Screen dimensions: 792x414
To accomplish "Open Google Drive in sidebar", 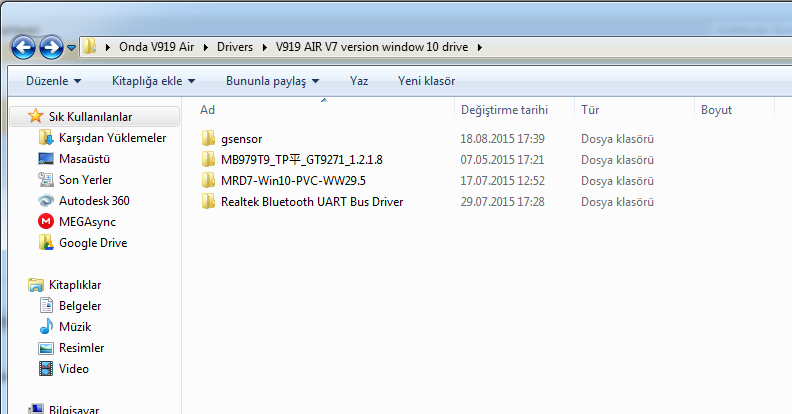I will (93, 243).
